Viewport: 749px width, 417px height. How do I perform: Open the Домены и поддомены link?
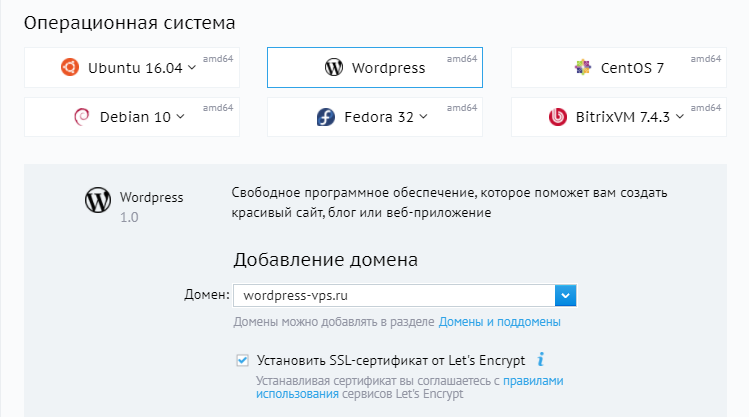point(499,322)
